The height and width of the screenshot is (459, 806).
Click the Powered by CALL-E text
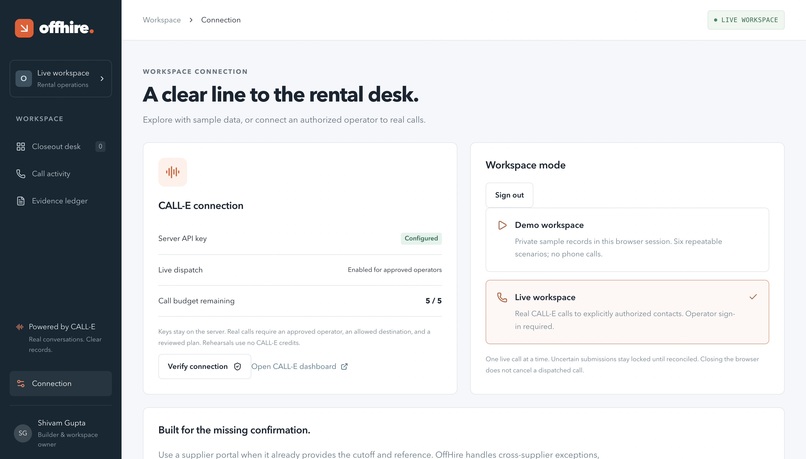pyautogui.click(x=62, y=327)
